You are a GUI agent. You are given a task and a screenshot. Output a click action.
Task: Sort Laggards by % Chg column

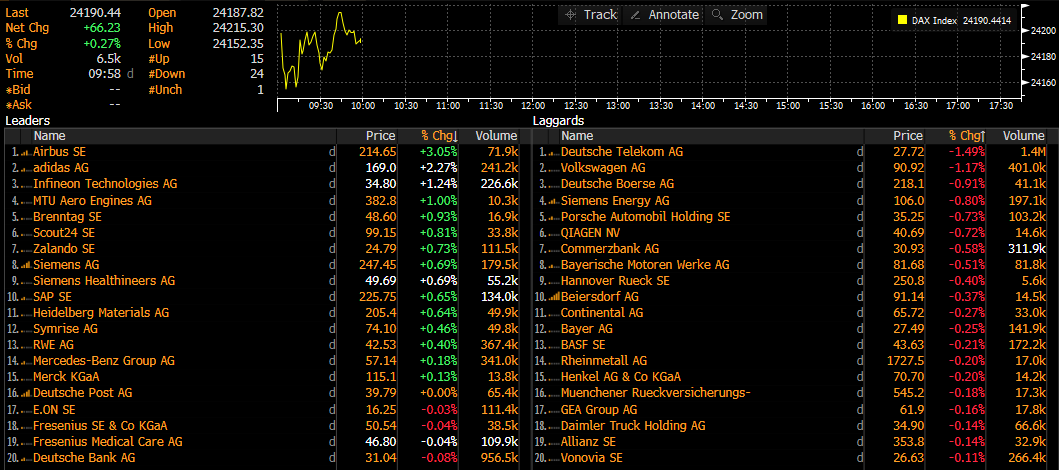[x=967, y=136]
